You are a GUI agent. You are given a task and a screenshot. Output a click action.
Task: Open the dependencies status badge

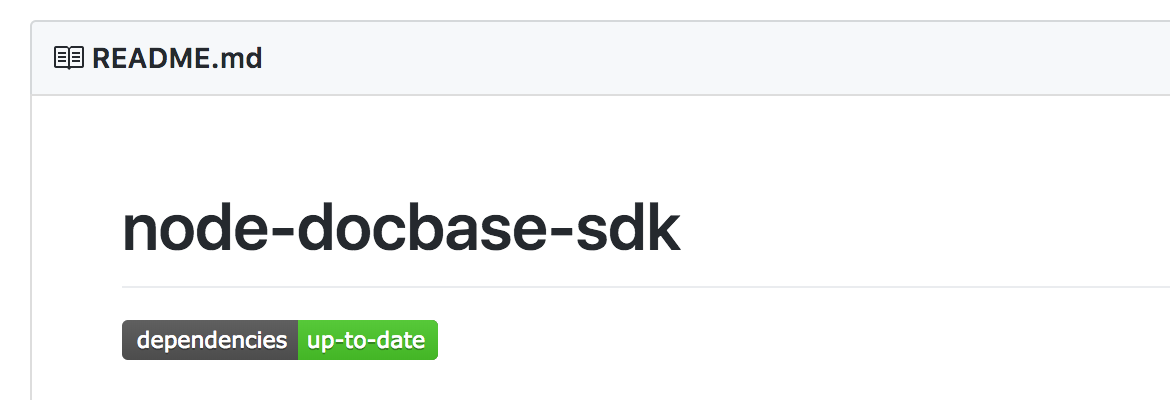280,340
